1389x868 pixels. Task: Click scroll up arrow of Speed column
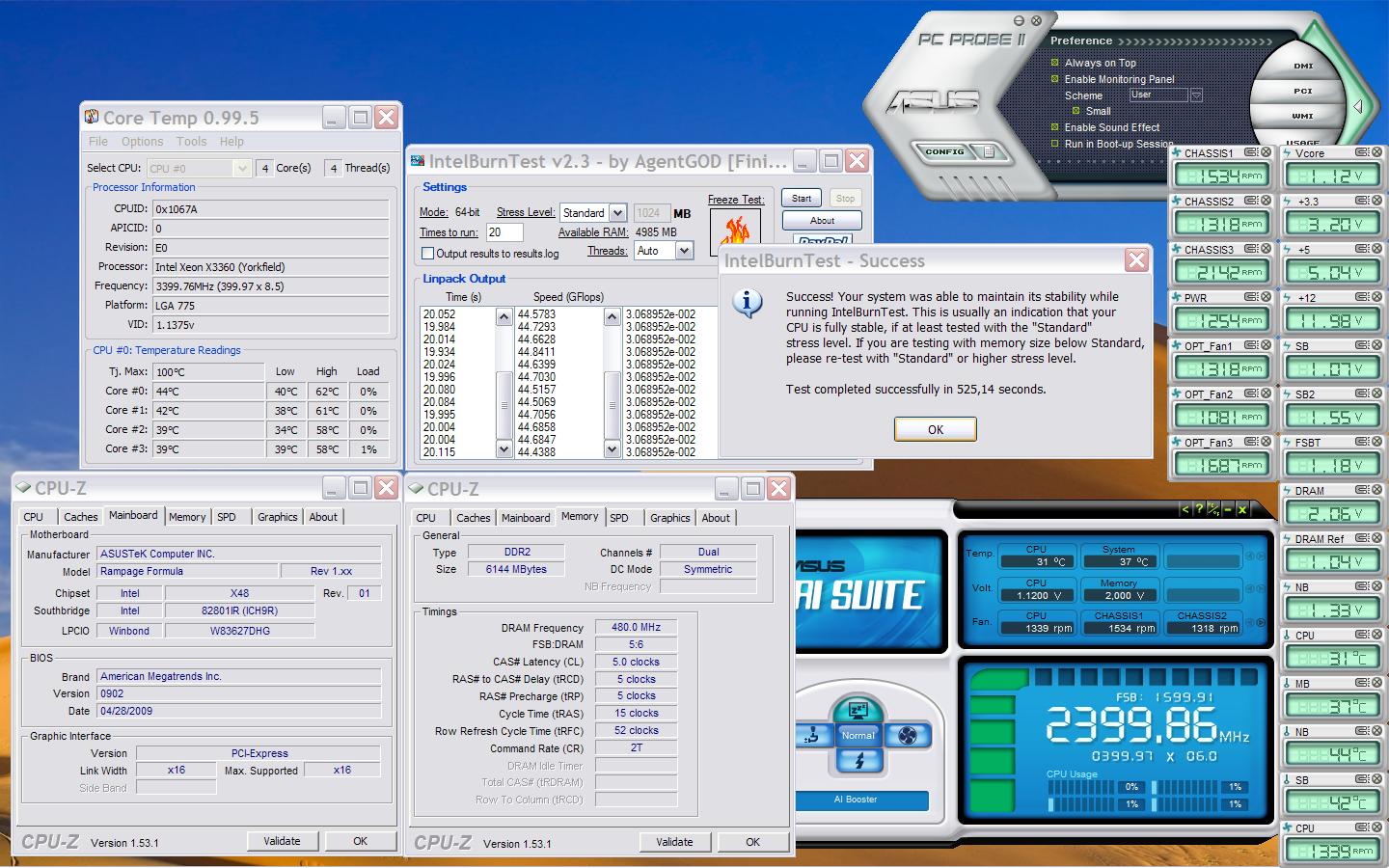point(612,316)
